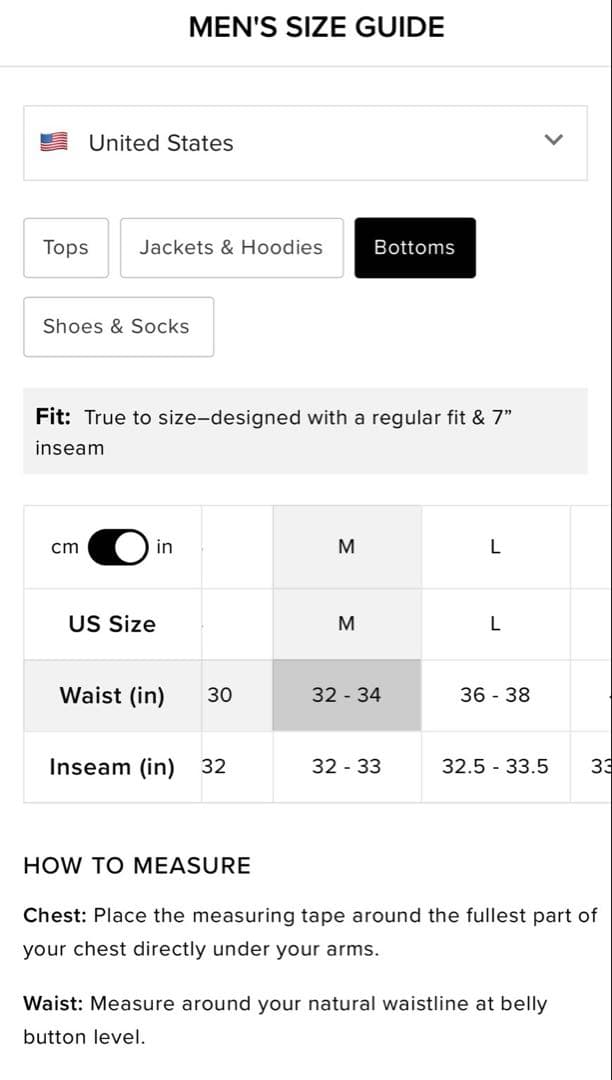Screen dimensions: 612x1080
Task: Click the inseam 32.5 - 33.5 cell
Action: click(495, 767)
